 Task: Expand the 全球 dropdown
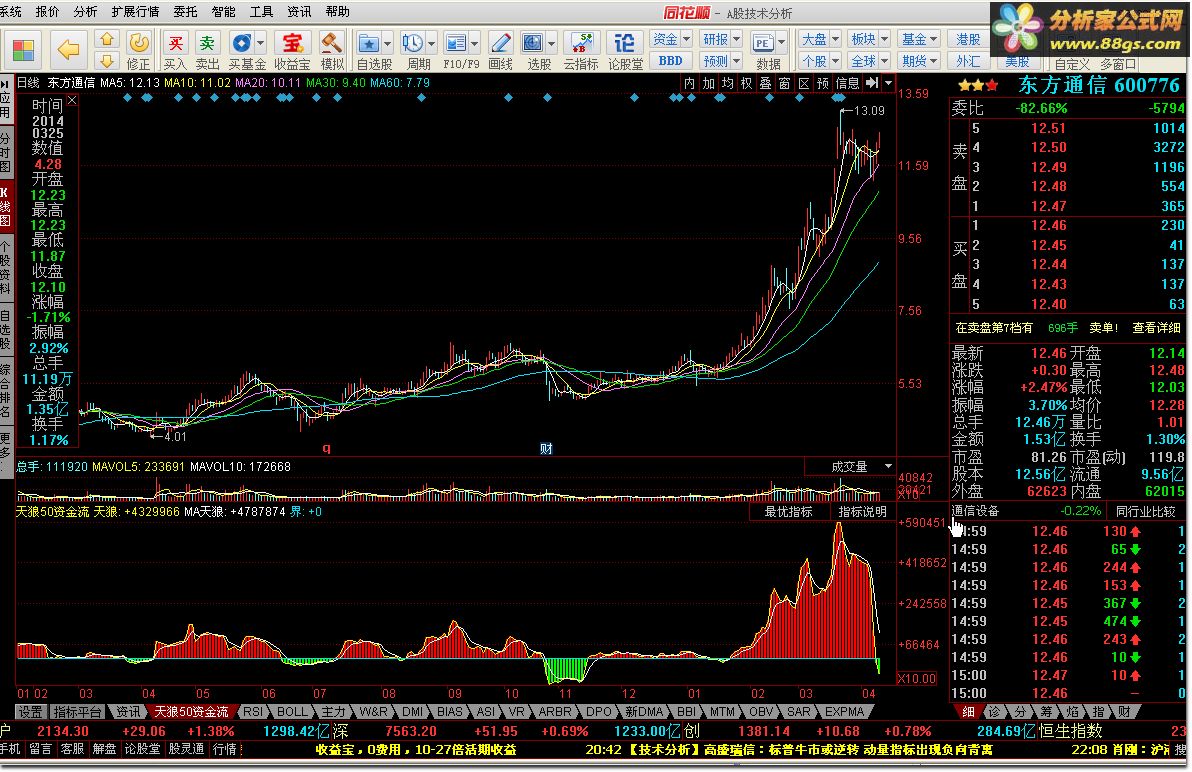coord(885,61)
